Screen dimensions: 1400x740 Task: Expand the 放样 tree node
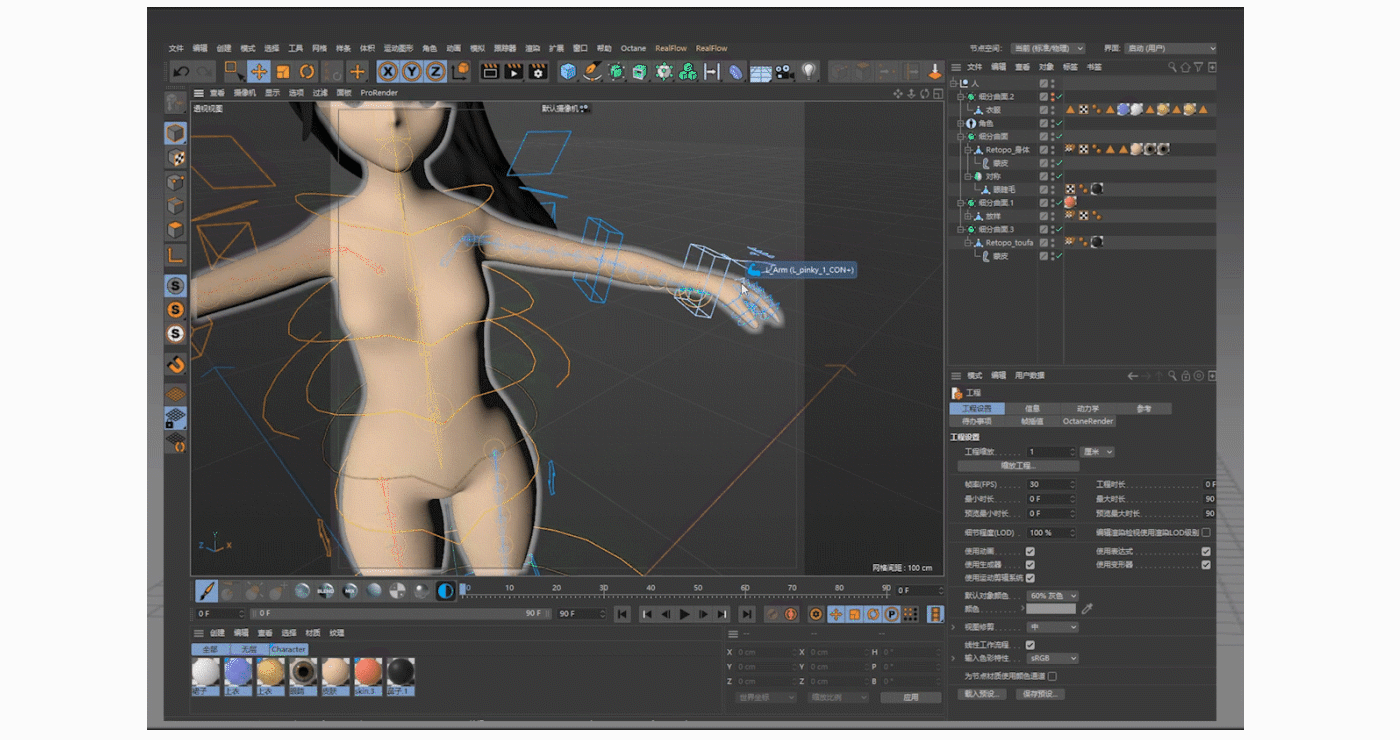click(967, 216)
